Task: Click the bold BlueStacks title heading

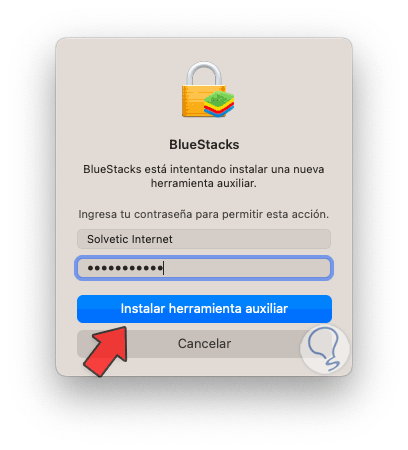Action: tap(204, 145)
